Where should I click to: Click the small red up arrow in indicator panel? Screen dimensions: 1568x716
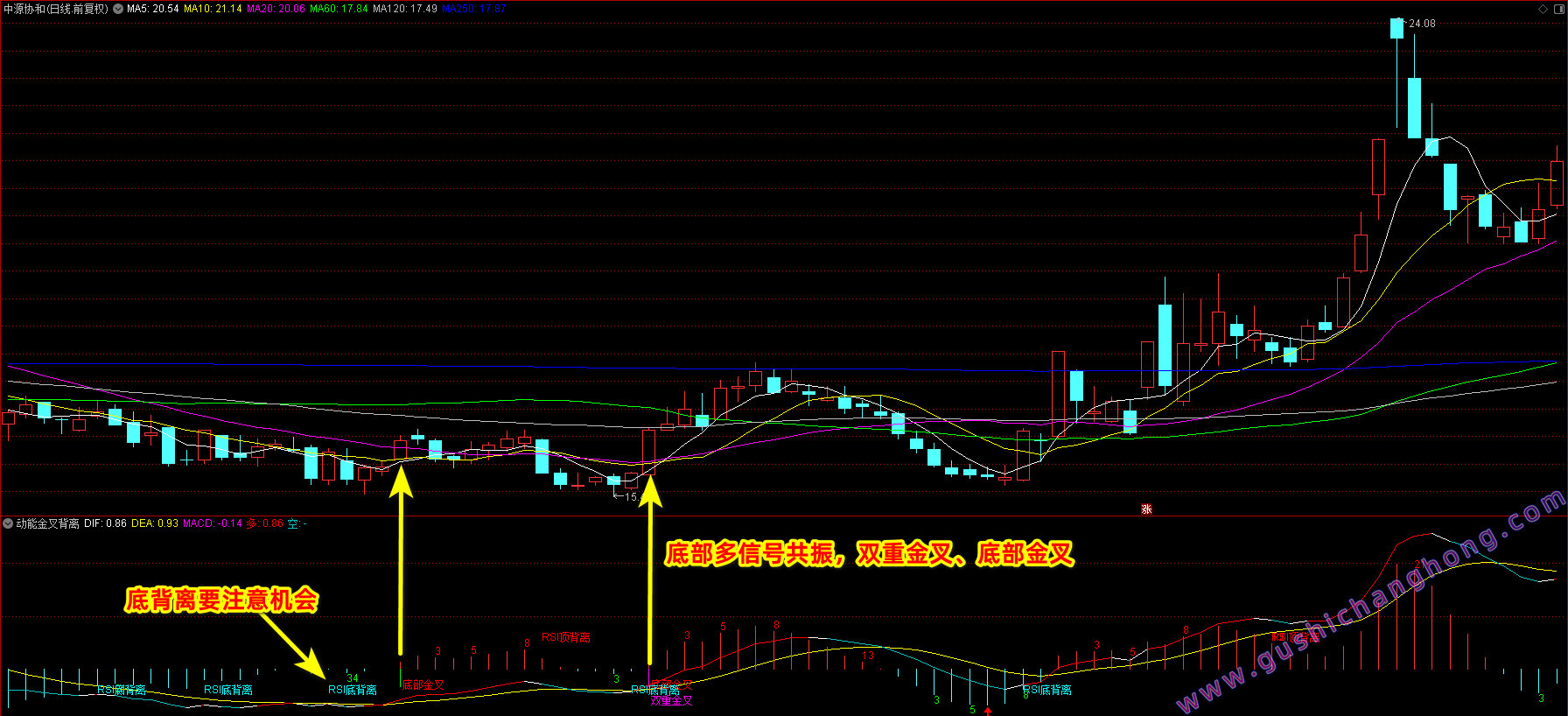pos(988,711)
